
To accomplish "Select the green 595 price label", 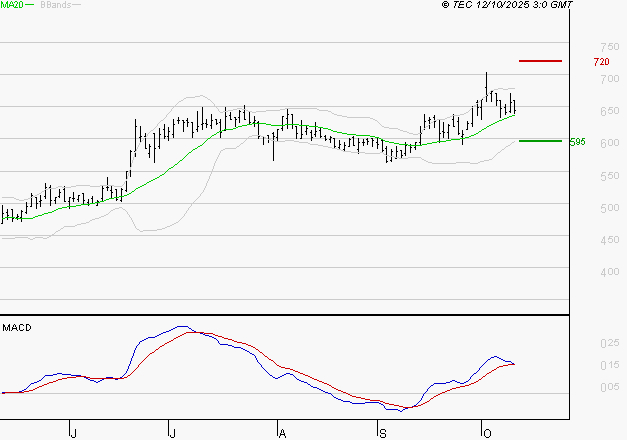I will coord(577,142).
